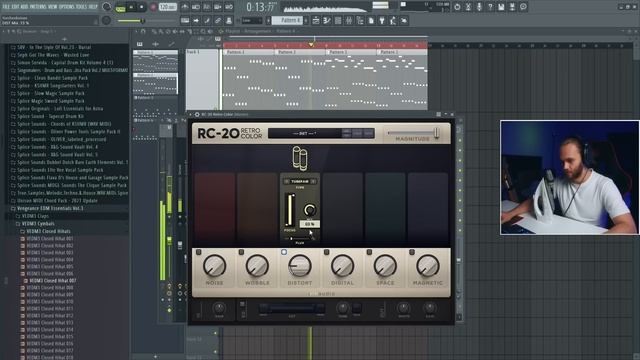Disable the Distort module toggle
Screen dimensions: 640x360
coord(284,252)
